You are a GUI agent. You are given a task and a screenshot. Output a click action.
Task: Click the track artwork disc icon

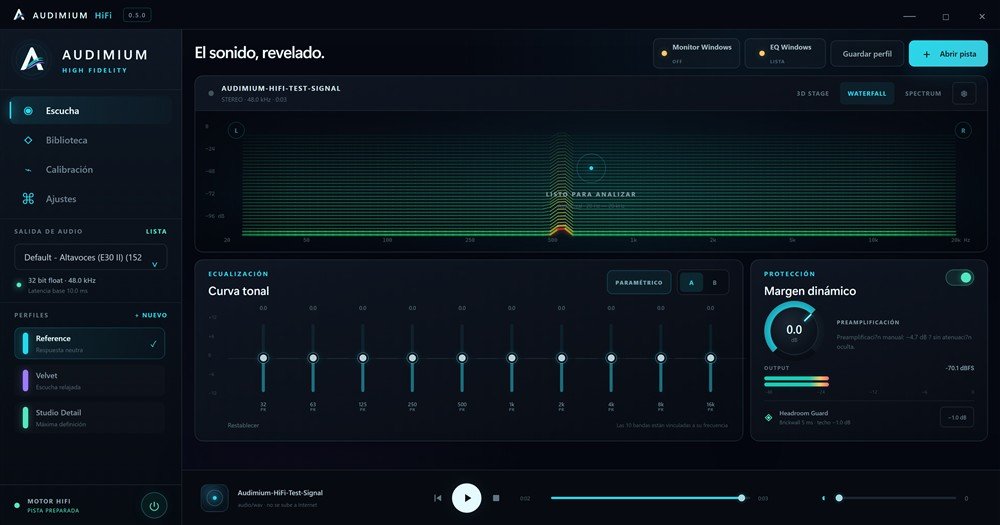[x=214, y=498]
